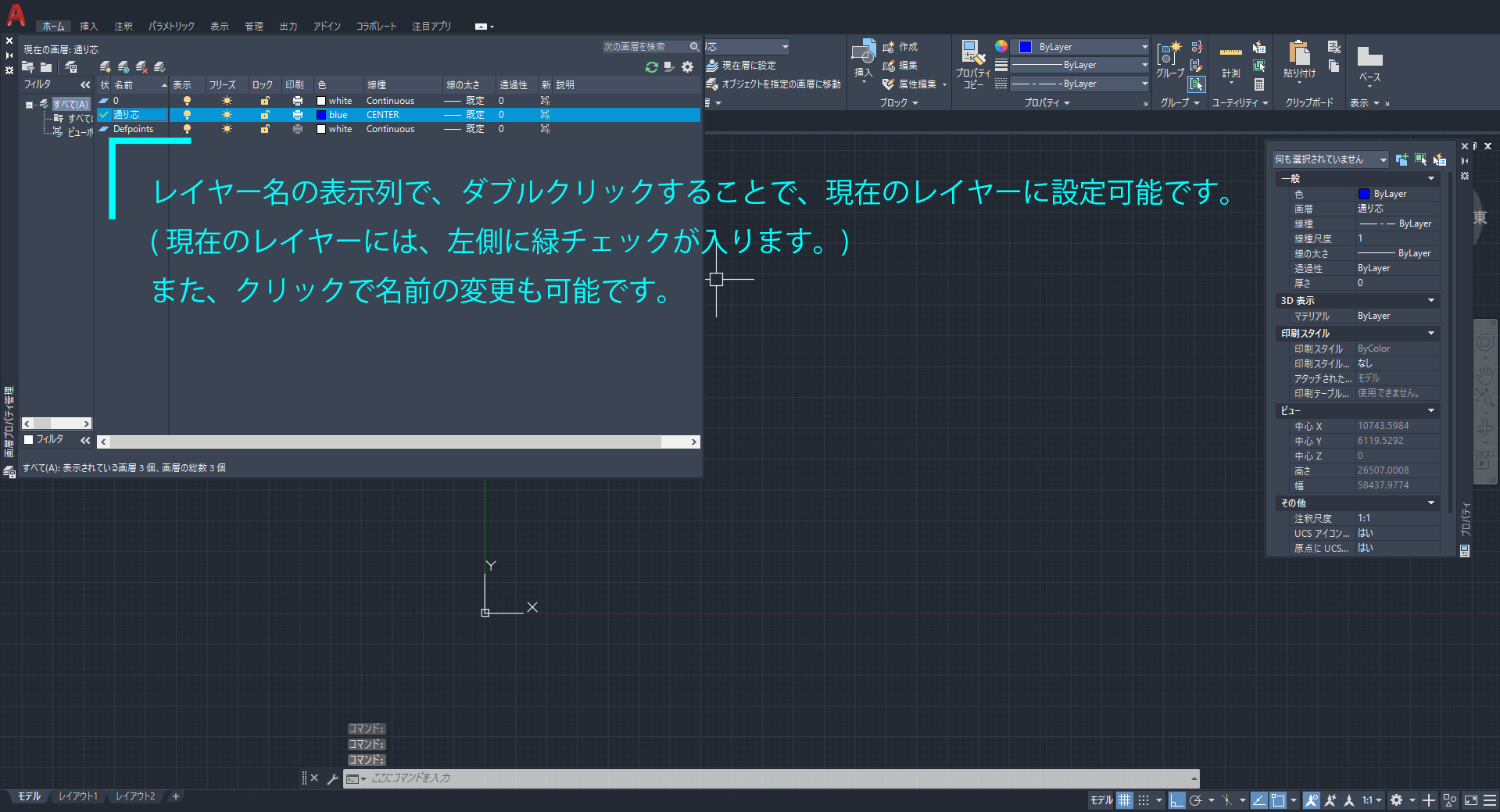Open the ByLayer color dropdown in ribbon
This screenshot has height=812, width=1500.
click(x=1079, y=47)
